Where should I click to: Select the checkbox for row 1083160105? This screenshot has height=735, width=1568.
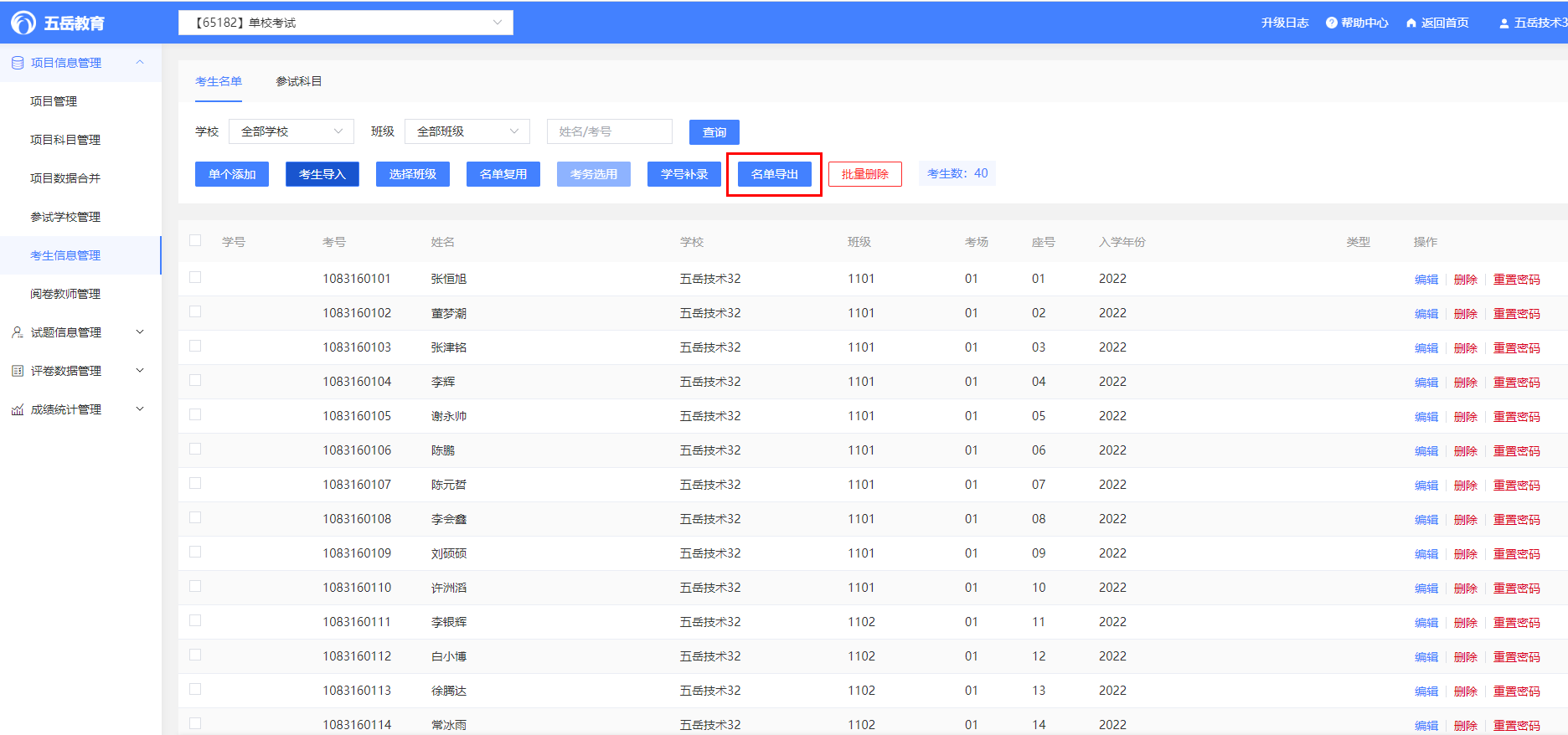195,414
